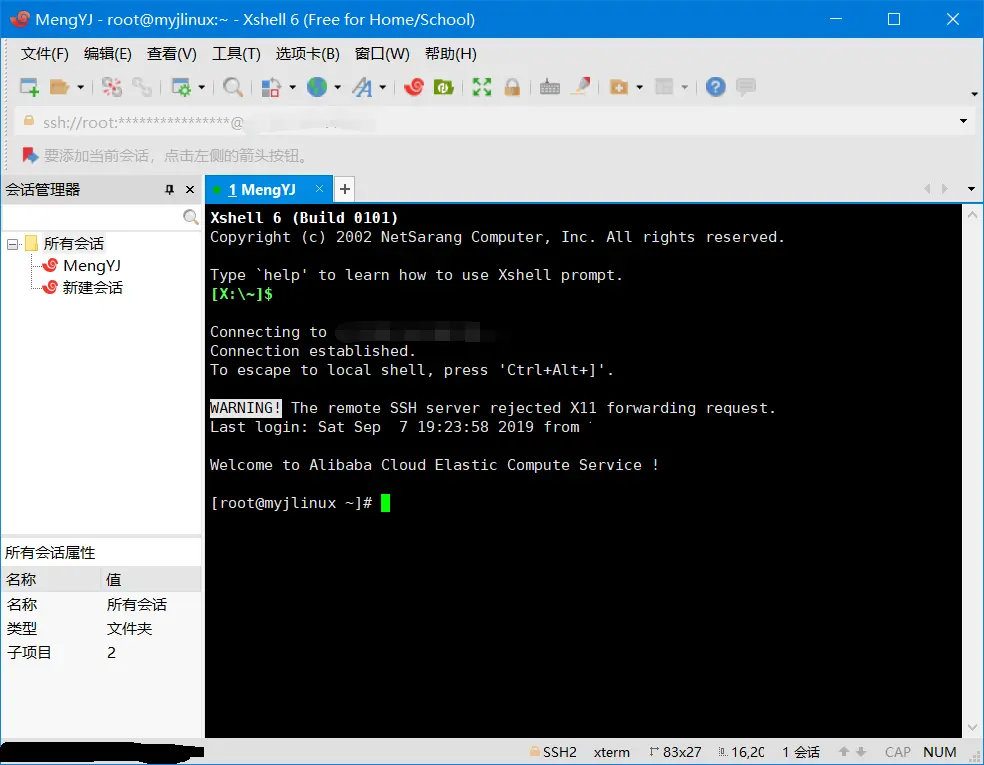984x765 pixels.
Task: Pin the 会话管理器 panel
Action: click(x=169, y=190)
